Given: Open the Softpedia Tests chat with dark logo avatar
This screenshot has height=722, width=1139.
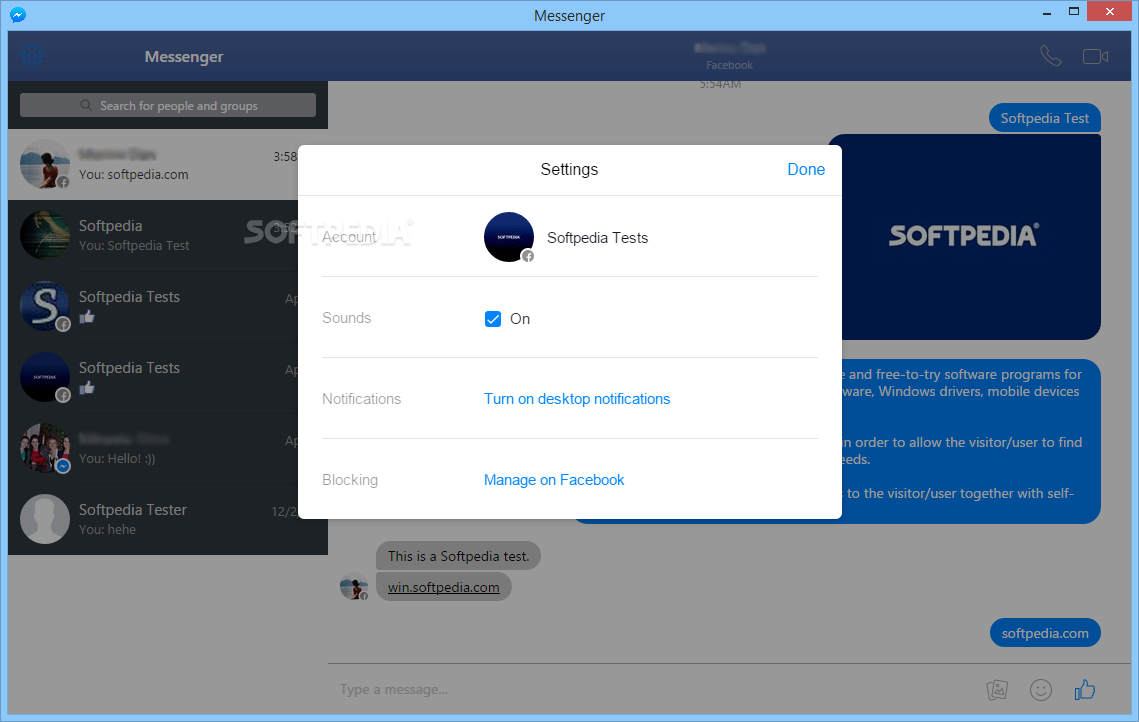Looking at the screenshot, I should (x=153, y=378).
